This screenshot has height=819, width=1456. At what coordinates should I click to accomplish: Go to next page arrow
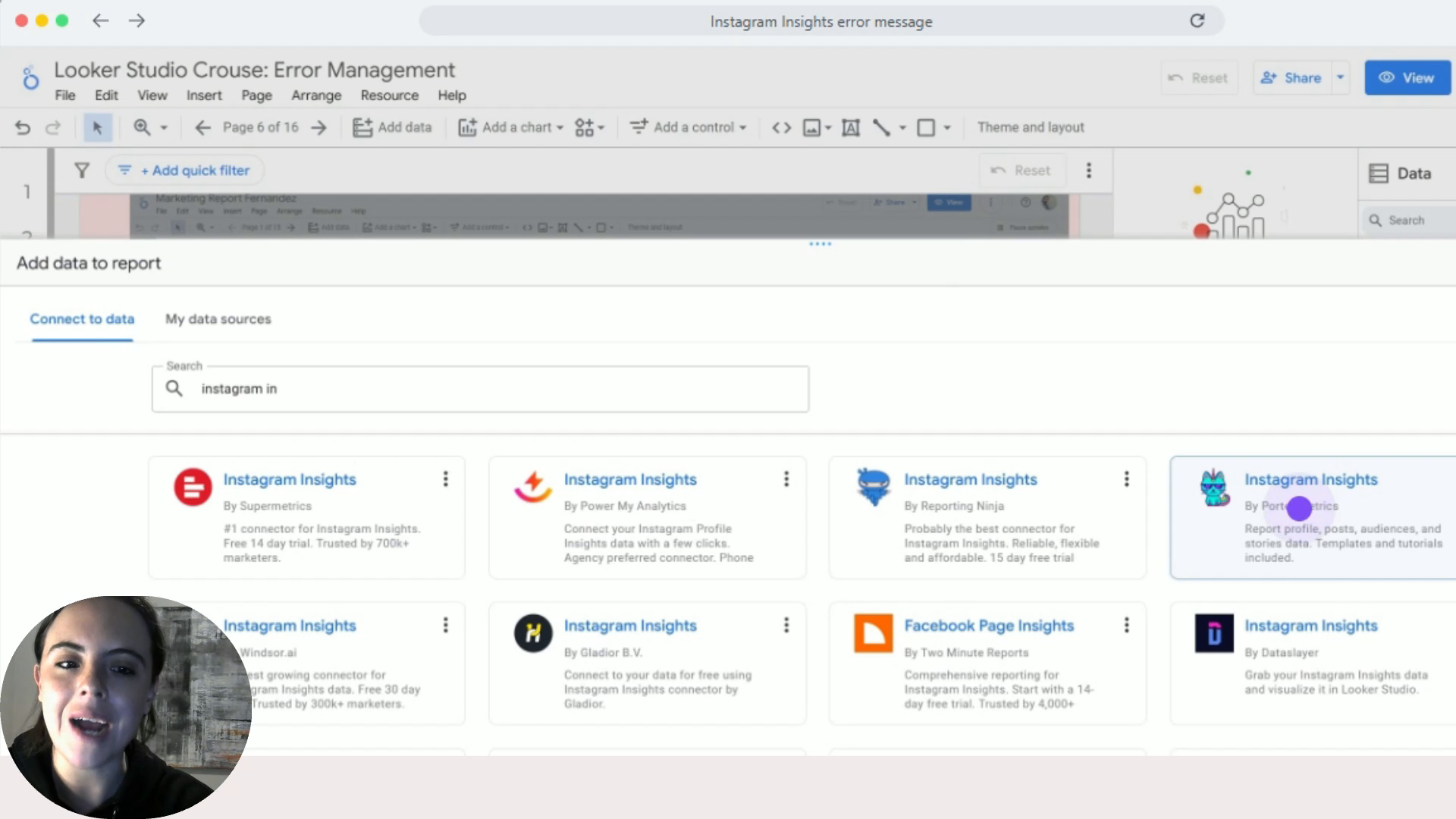(319, 127)
